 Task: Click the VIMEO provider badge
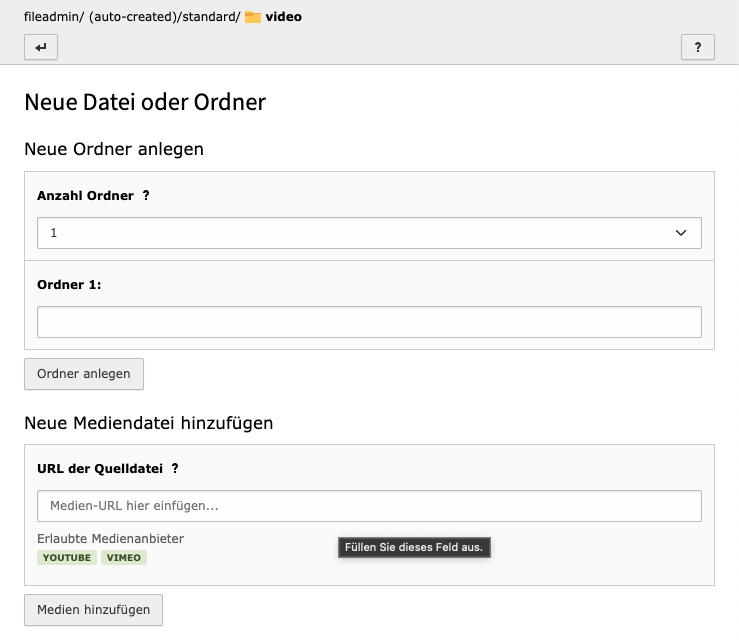(x=123, y=558)
